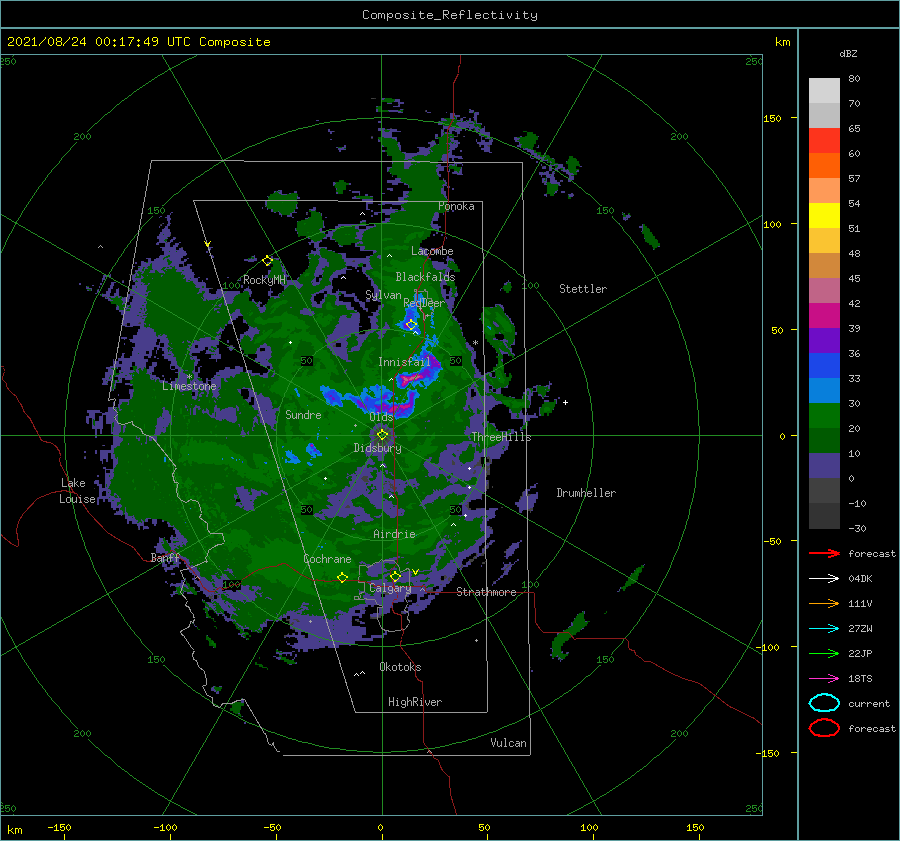
Task: Click the white plus marker east of ThreeHills
Action: point(565,402)
